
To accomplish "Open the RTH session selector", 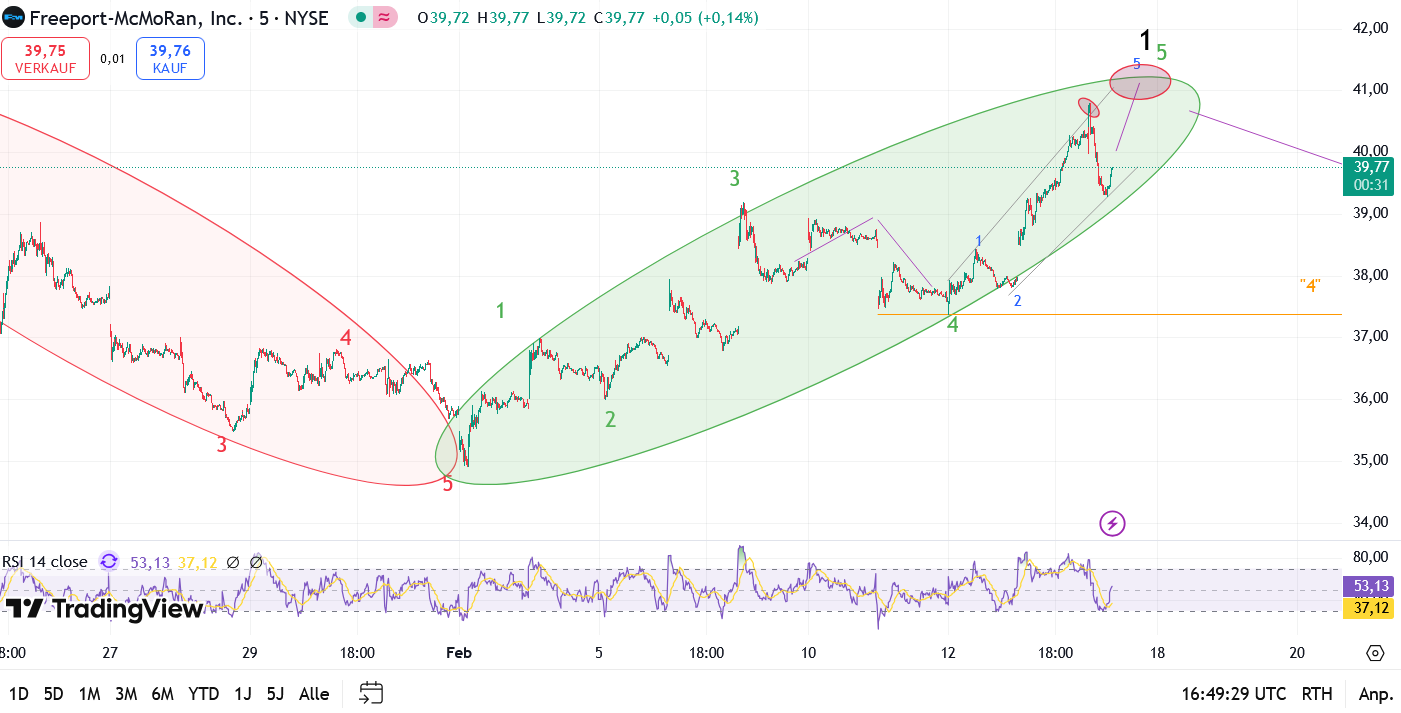I will (x=1316, y=694).
